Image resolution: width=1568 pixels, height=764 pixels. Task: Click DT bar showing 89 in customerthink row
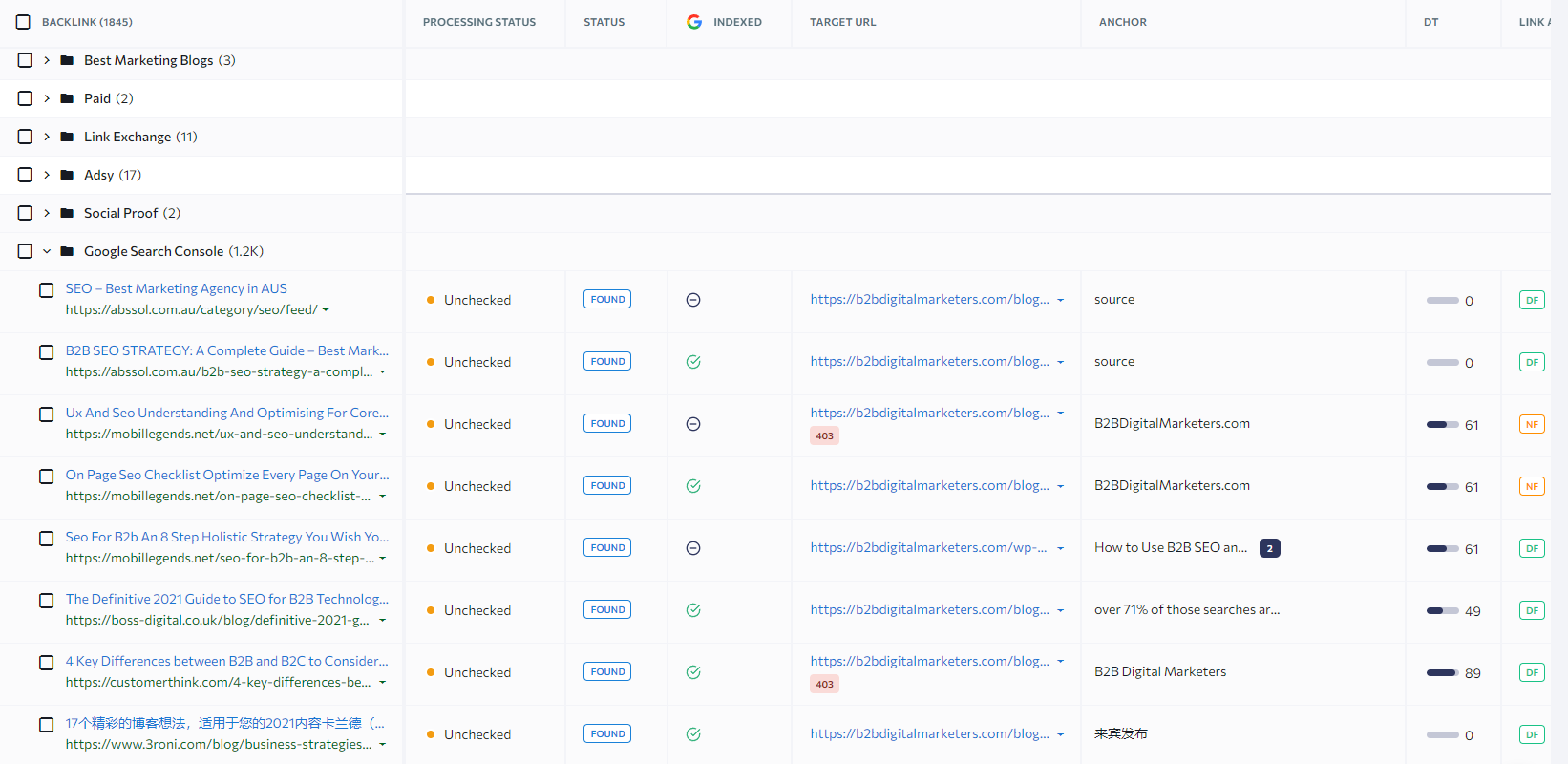tap(1443, 673)
